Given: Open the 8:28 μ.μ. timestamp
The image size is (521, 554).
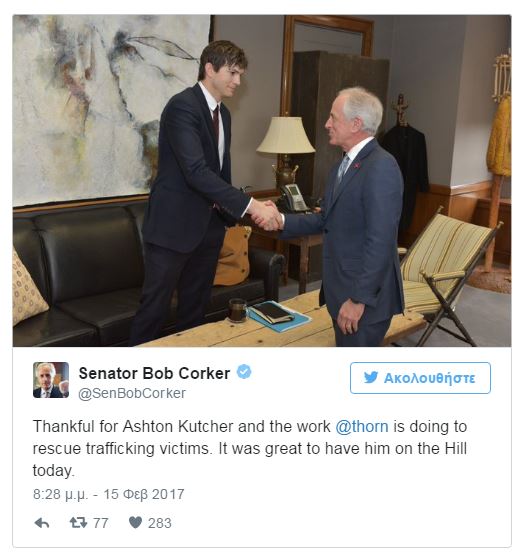Looking at the screenshot, I should coord(60,494).
